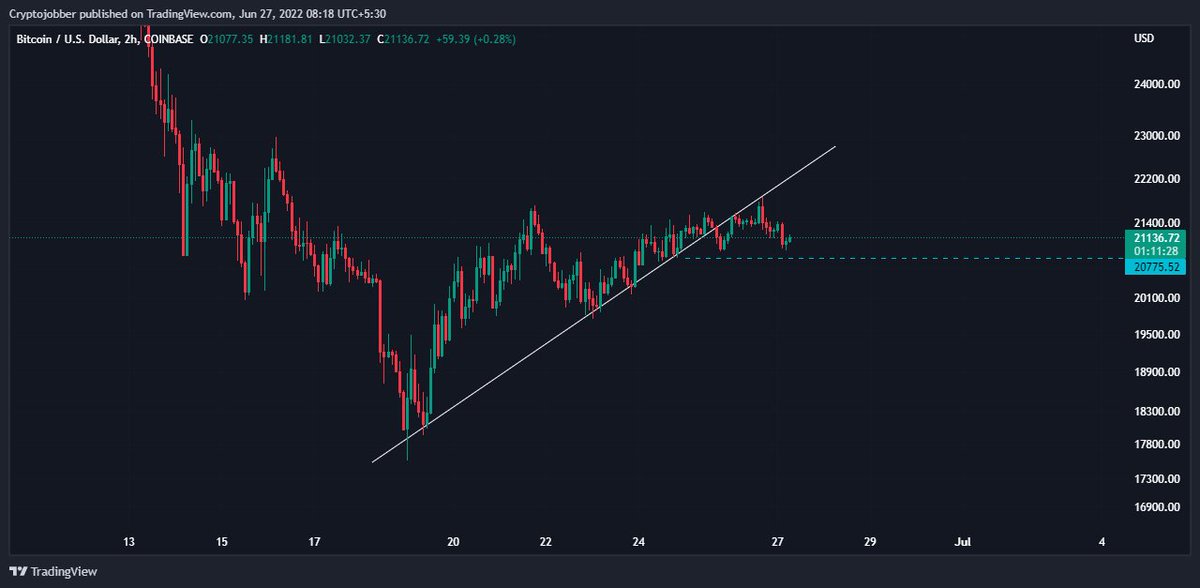
Task: Click the 2h interval label
Action: pyautogui.click(x=130, y=39)
